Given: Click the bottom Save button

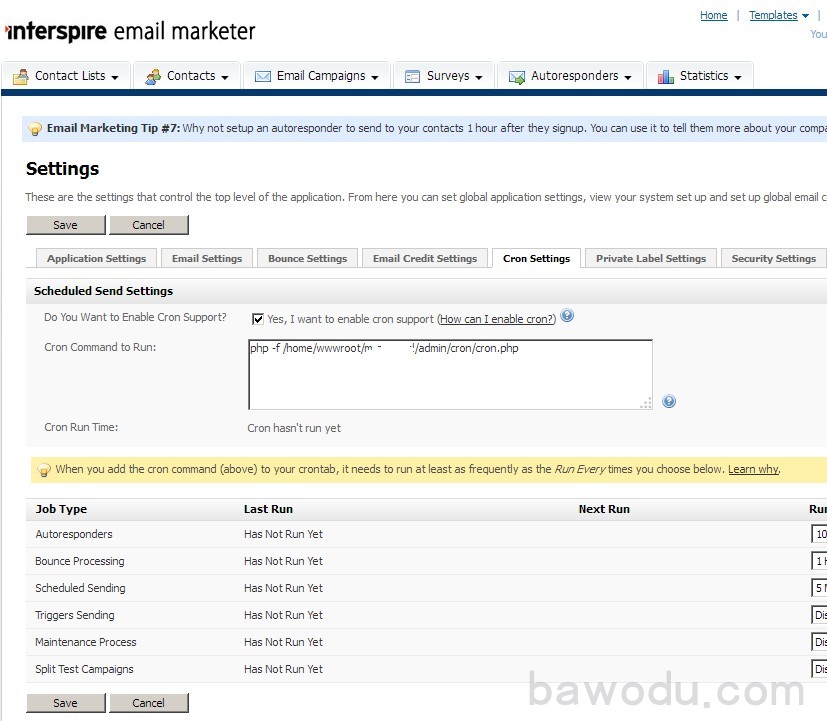Looking at the screenshot, I should pos(65,703).
